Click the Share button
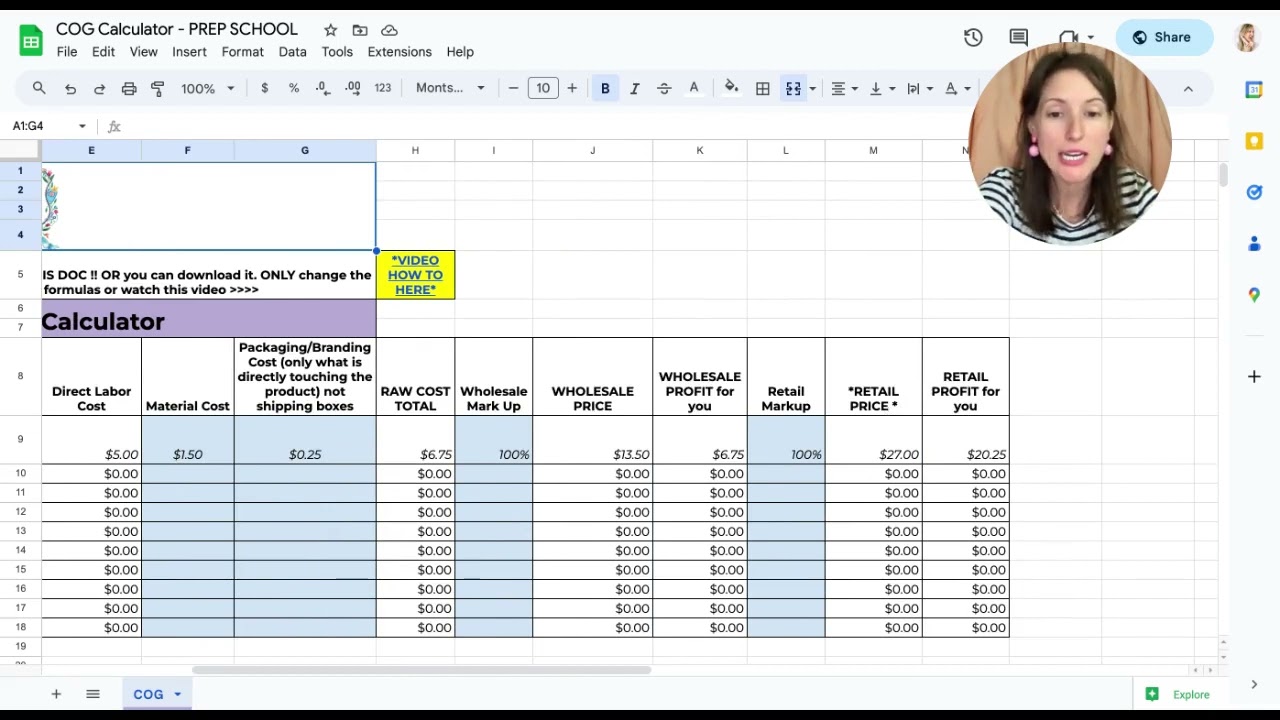Image resolution: width=1280 pixels, height=720 pixels. tap(1164, 37)
